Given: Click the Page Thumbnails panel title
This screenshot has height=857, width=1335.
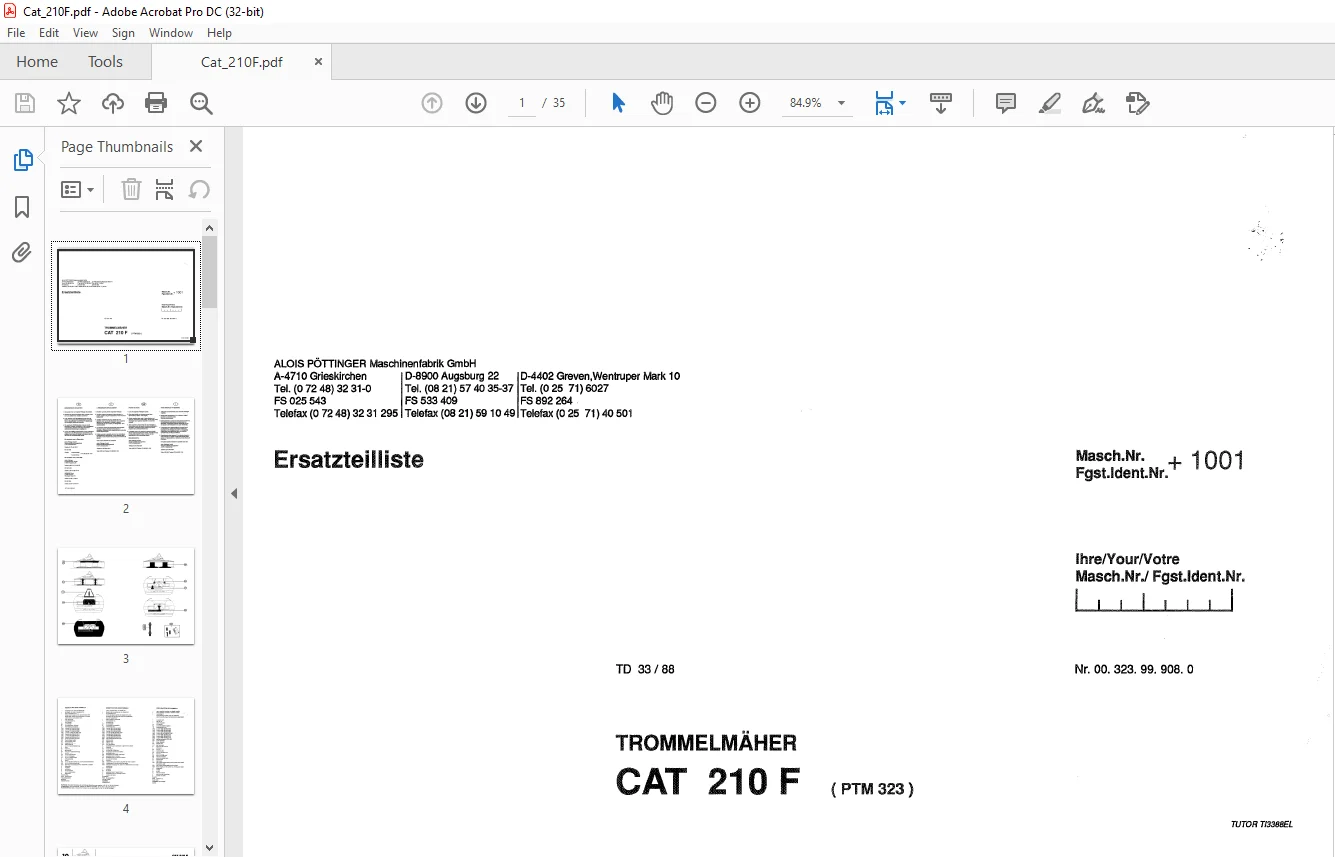Looking at the screenshot, I should 117,146.
